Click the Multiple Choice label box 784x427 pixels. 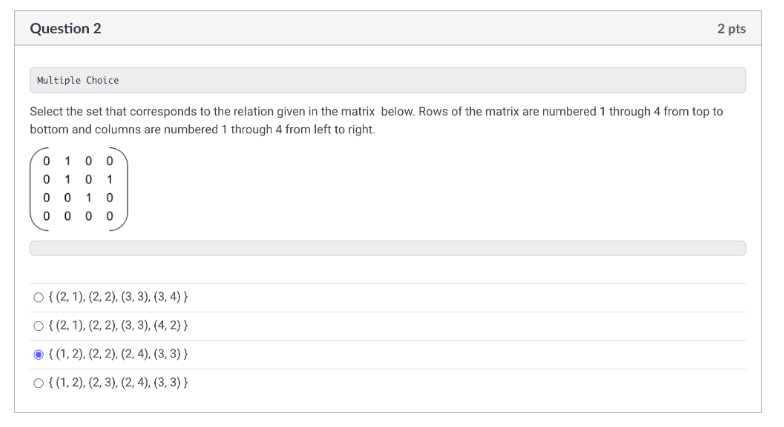(387, 80)
